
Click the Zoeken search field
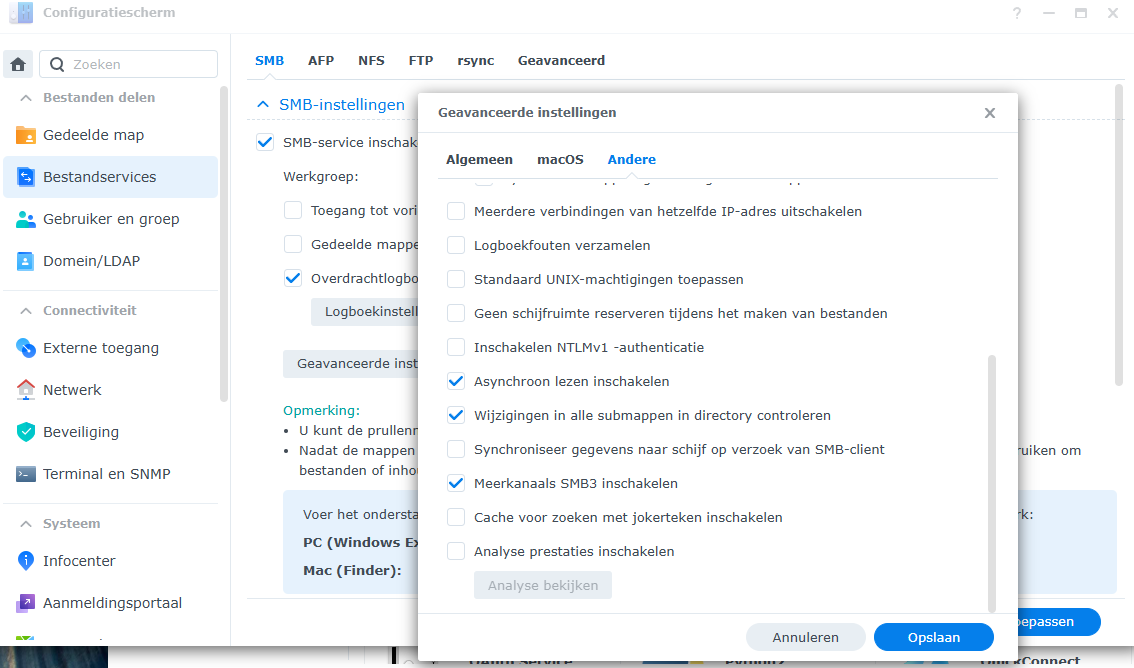129,64
